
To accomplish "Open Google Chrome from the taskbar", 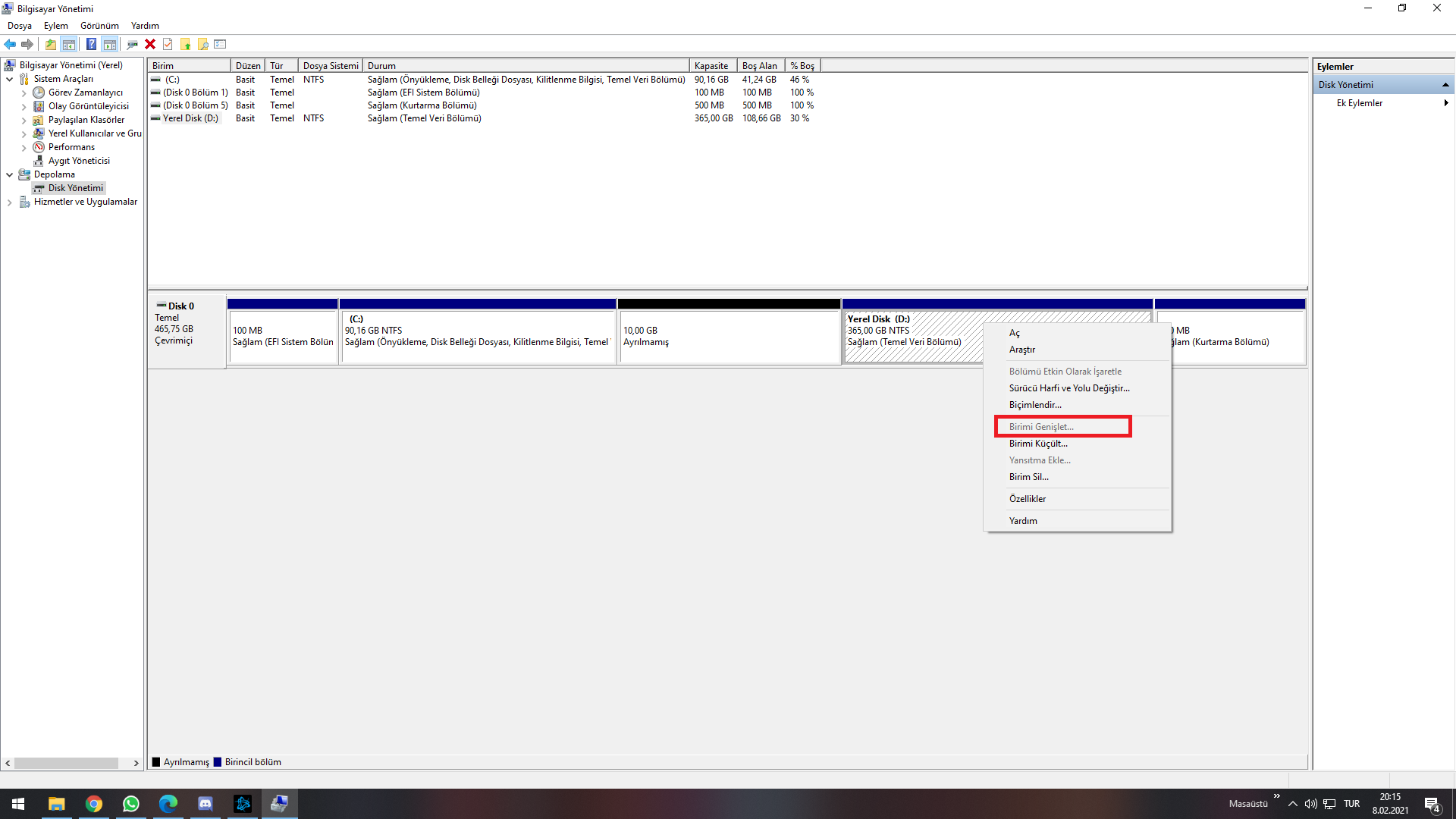I will [x=93, y=804].
